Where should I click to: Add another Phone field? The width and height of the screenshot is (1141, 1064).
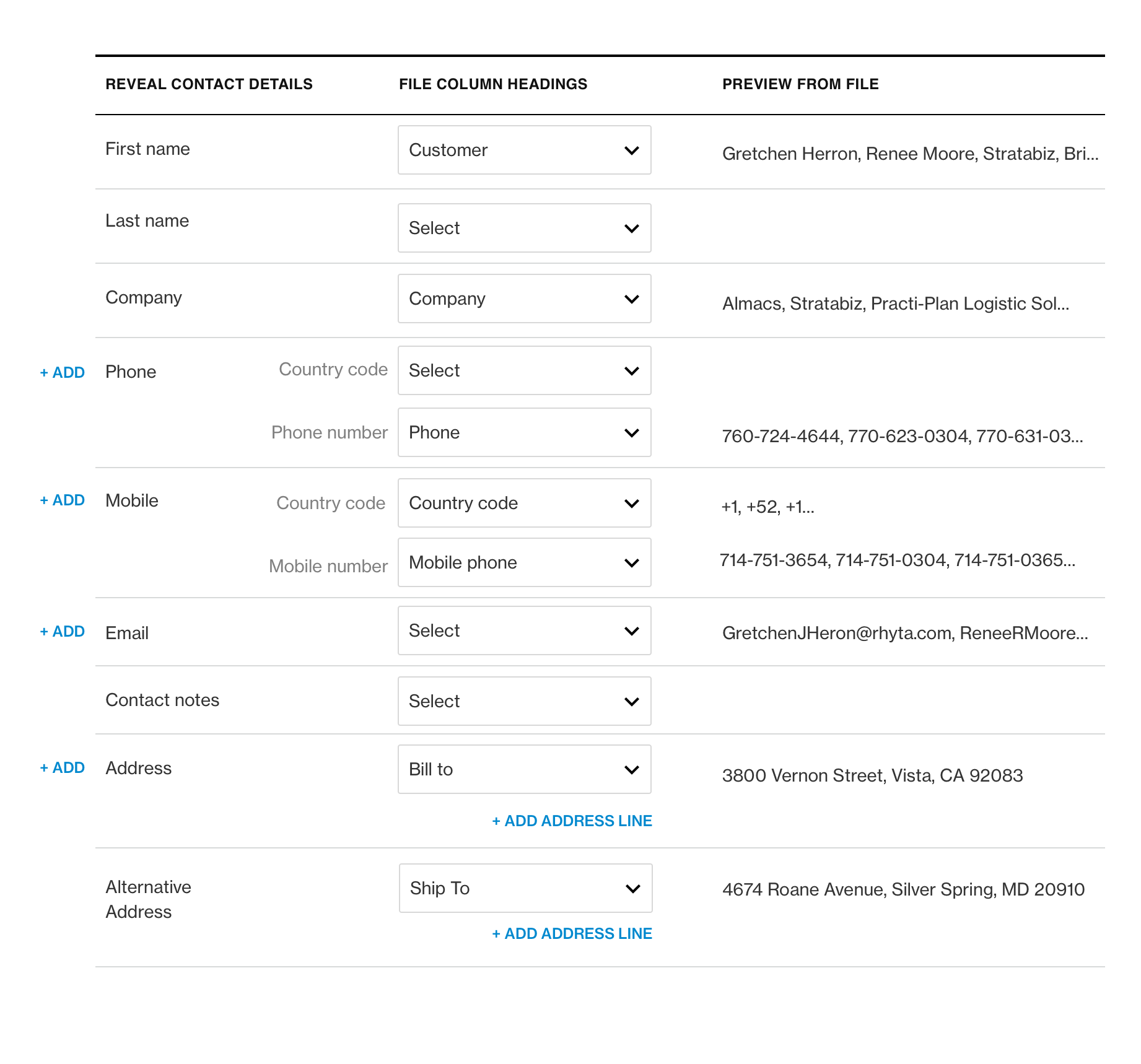[62, 373]
